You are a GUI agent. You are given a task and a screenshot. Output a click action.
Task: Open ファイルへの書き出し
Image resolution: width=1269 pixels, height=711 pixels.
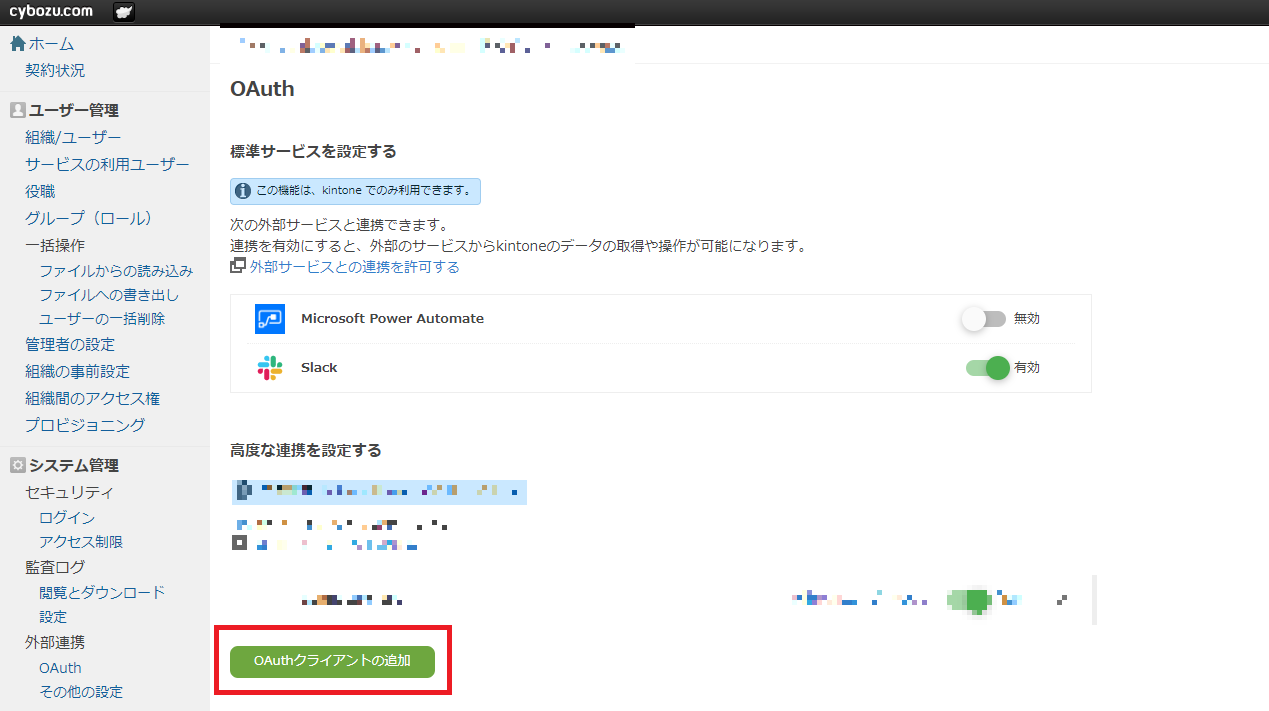[109, 295]
